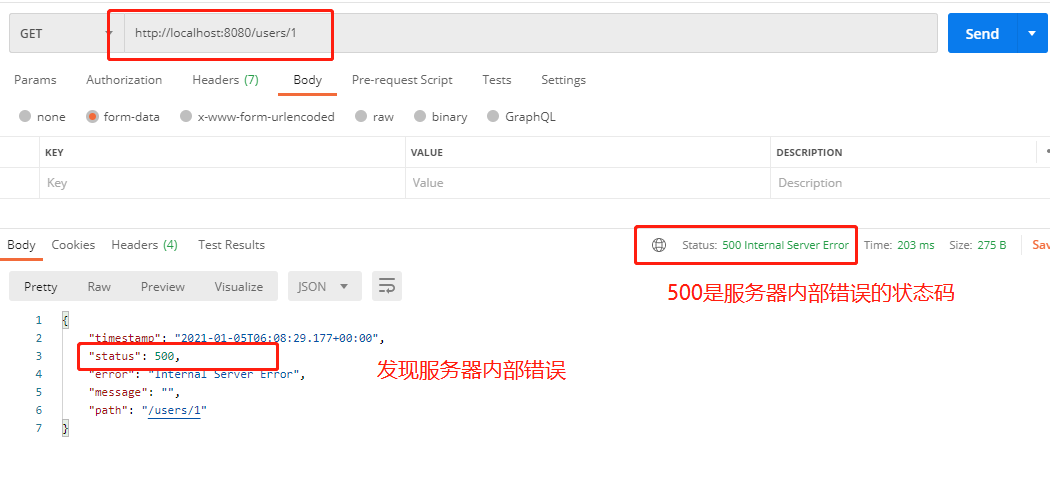1050x491 pixels.
Task: Click the "message" line in response
Action: click(x=135, y=392)
